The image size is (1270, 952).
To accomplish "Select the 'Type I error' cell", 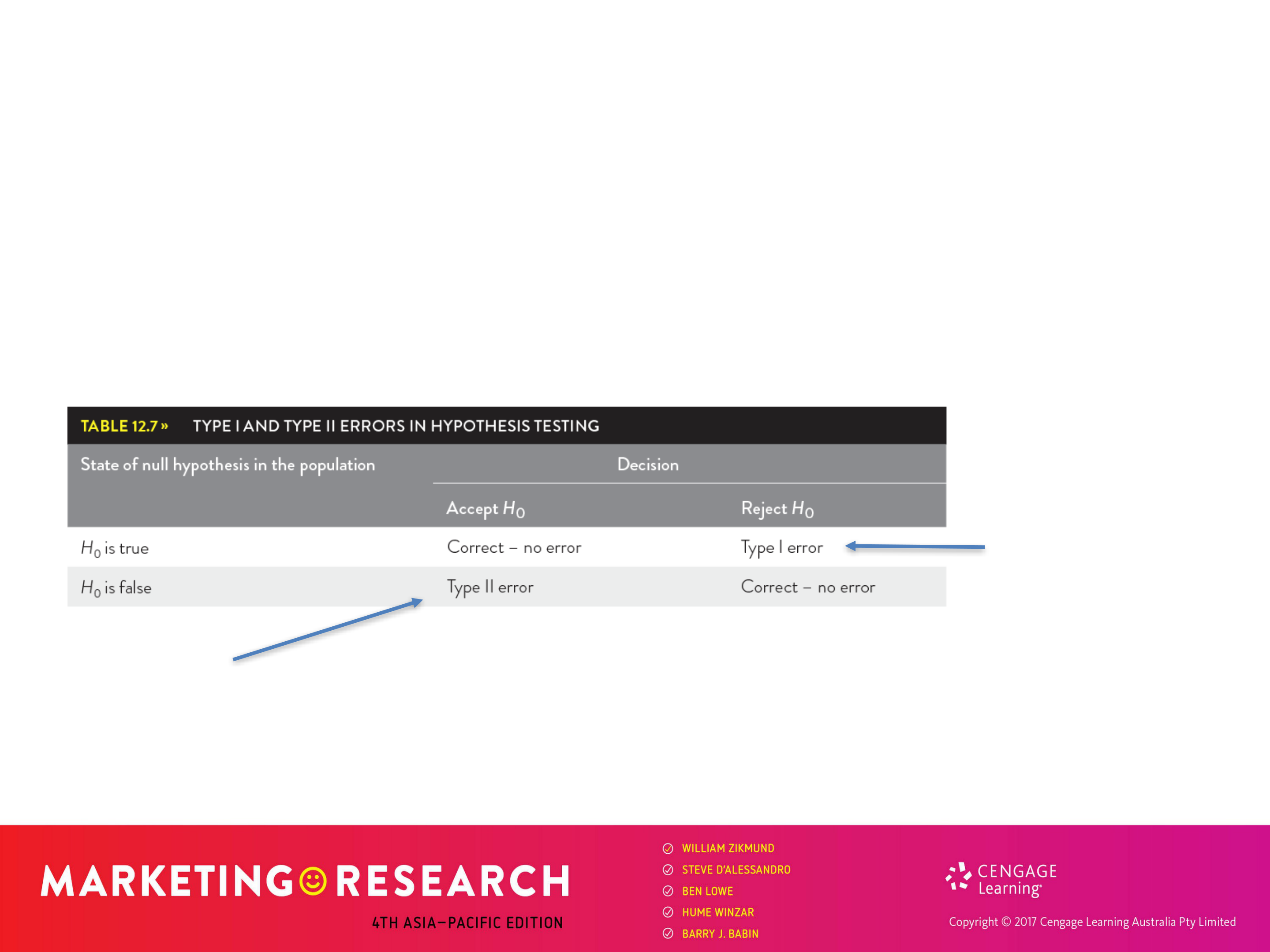I will tap(781, 547).
